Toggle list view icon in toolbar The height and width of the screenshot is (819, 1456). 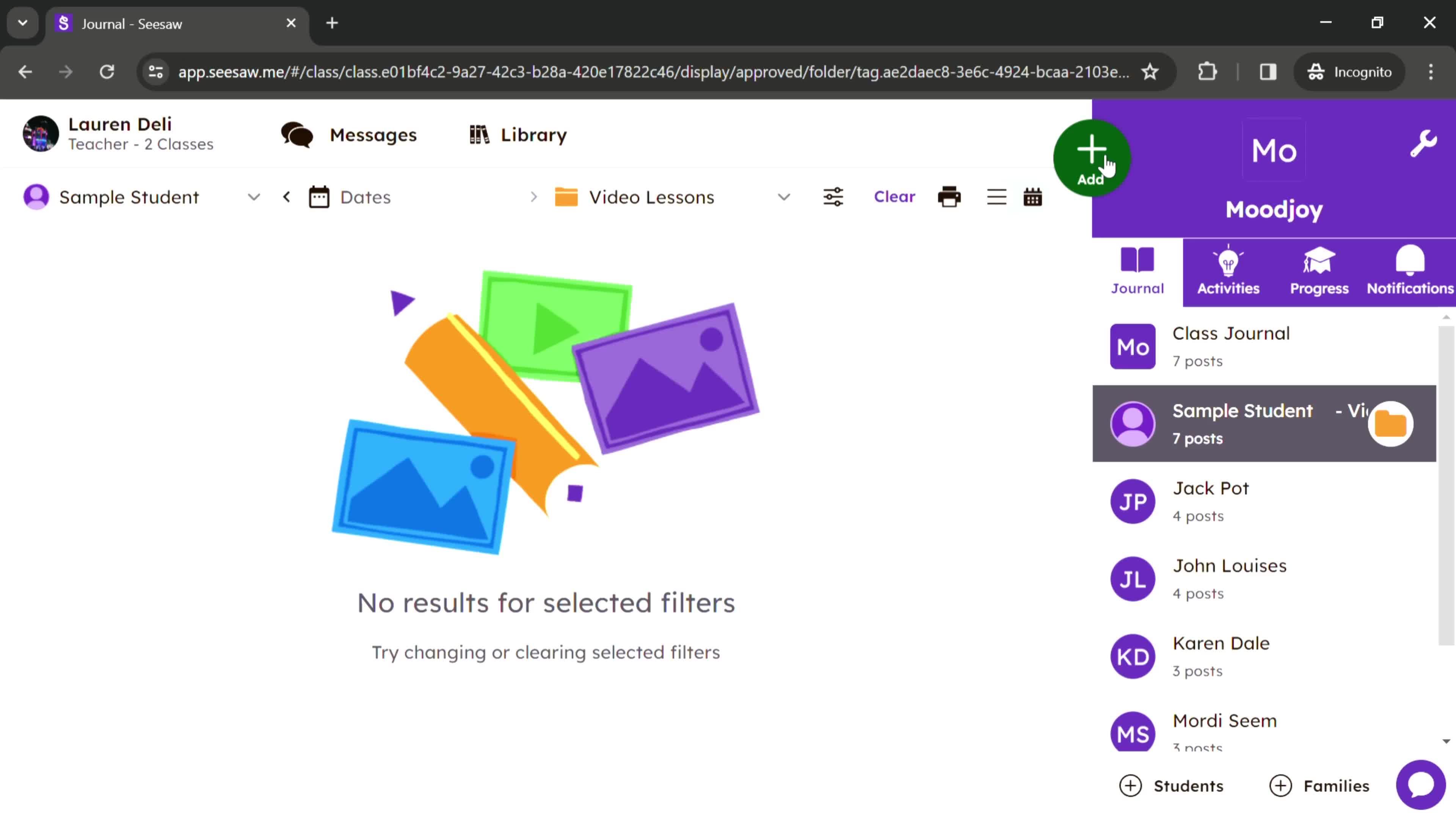(x=996, y=197)
